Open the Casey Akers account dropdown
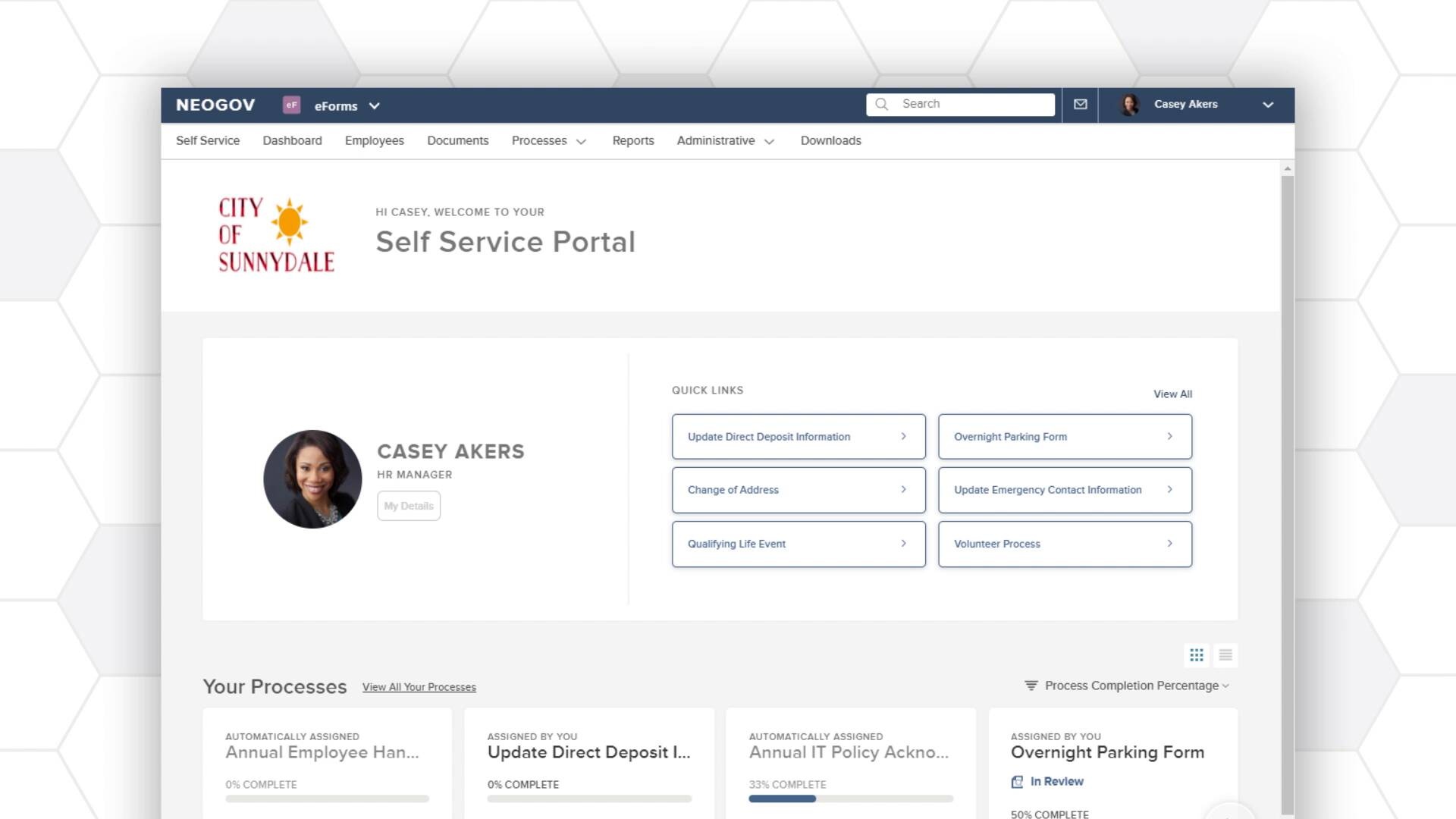This screenshot has width=1456, height=819. coord(1267,105)
